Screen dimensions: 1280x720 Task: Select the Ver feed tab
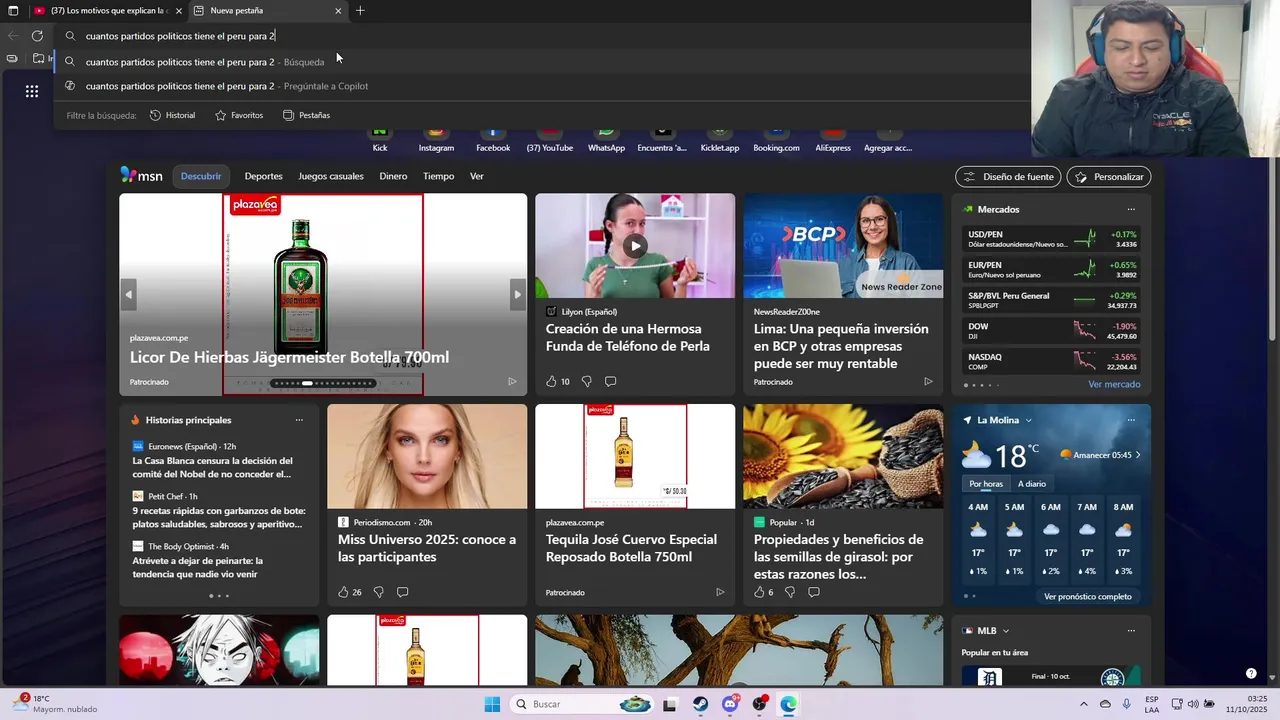pyautogui.click(x=477, y=176)
